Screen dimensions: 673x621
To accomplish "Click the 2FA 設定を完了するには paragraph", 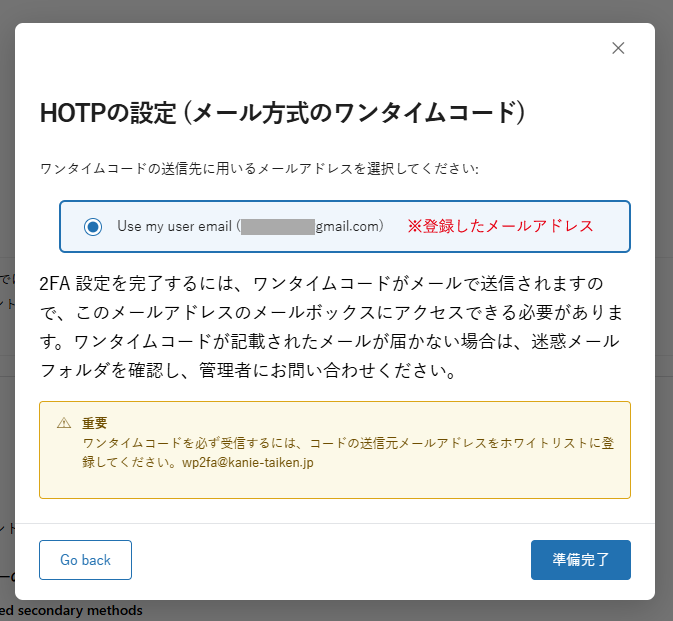I will point(331,327).
